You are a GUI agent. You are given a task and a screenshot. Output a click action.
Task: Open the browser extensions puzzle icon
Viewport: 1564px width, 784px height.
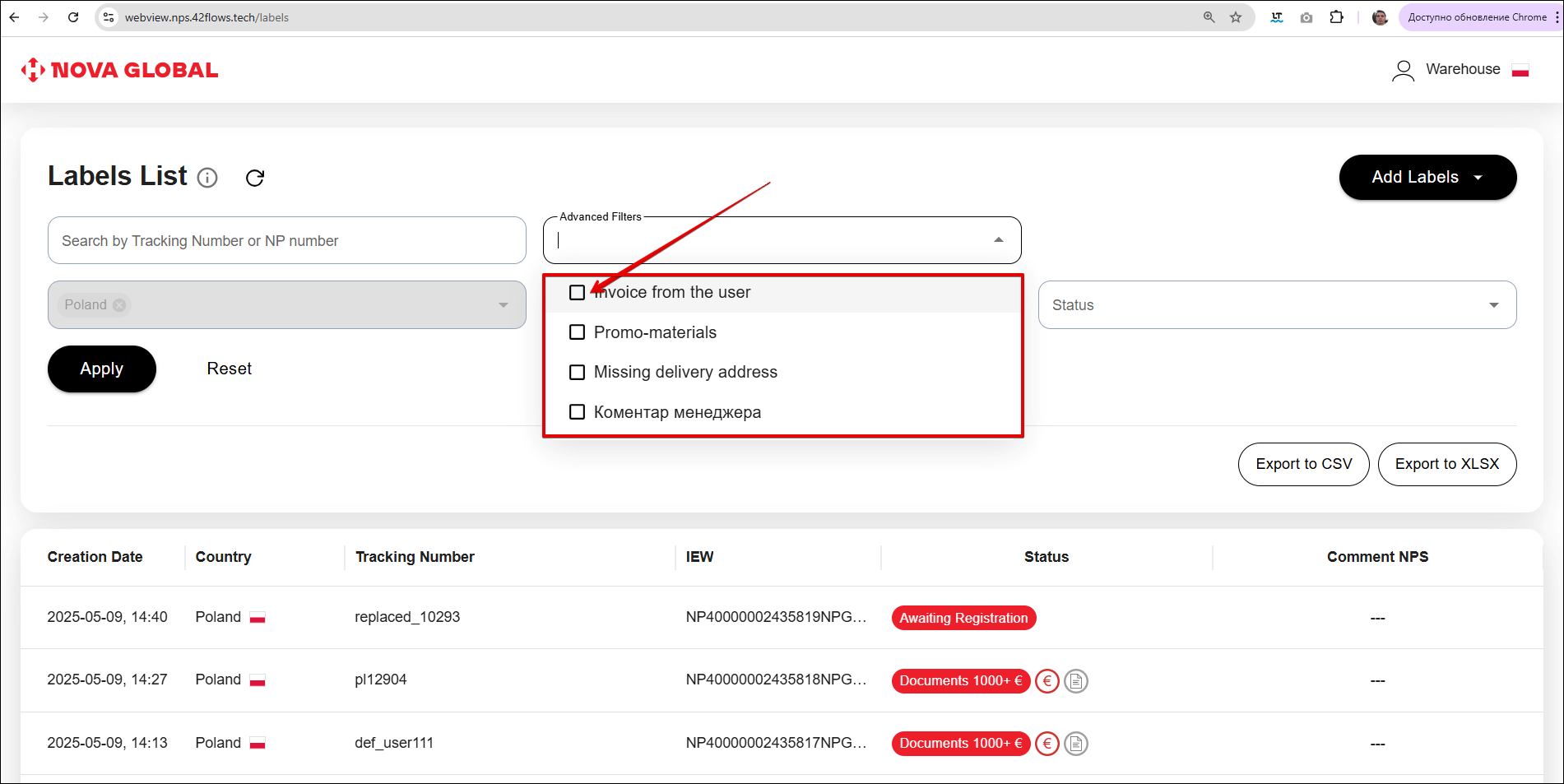click(x=1336, y=17)
